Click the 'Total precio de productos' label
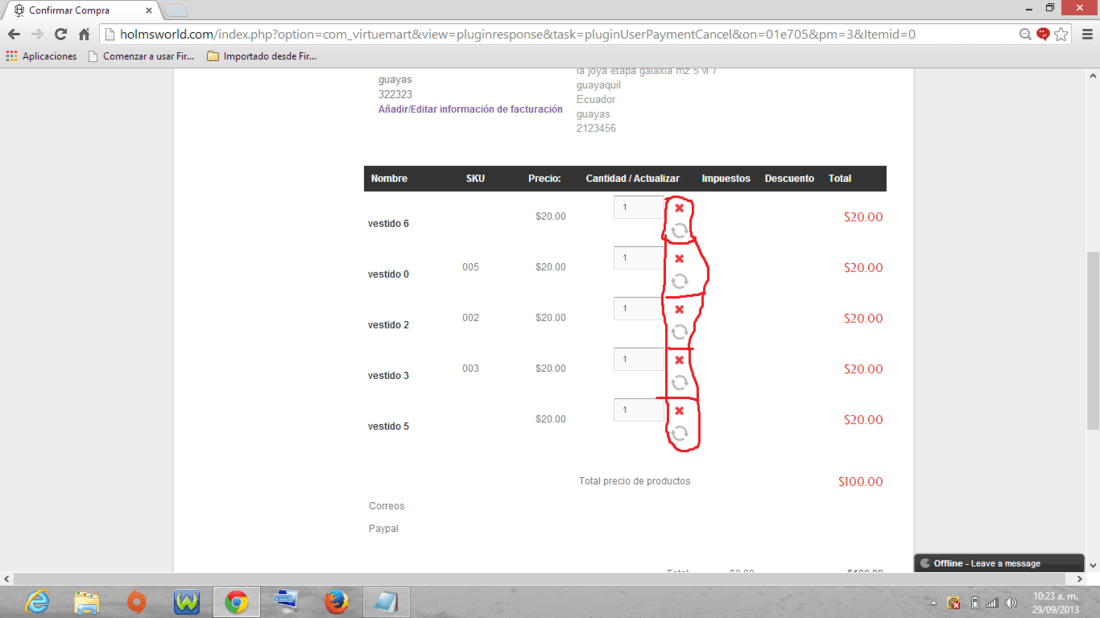The width and height of the screenshot is (1100, 618). [634, 481]
